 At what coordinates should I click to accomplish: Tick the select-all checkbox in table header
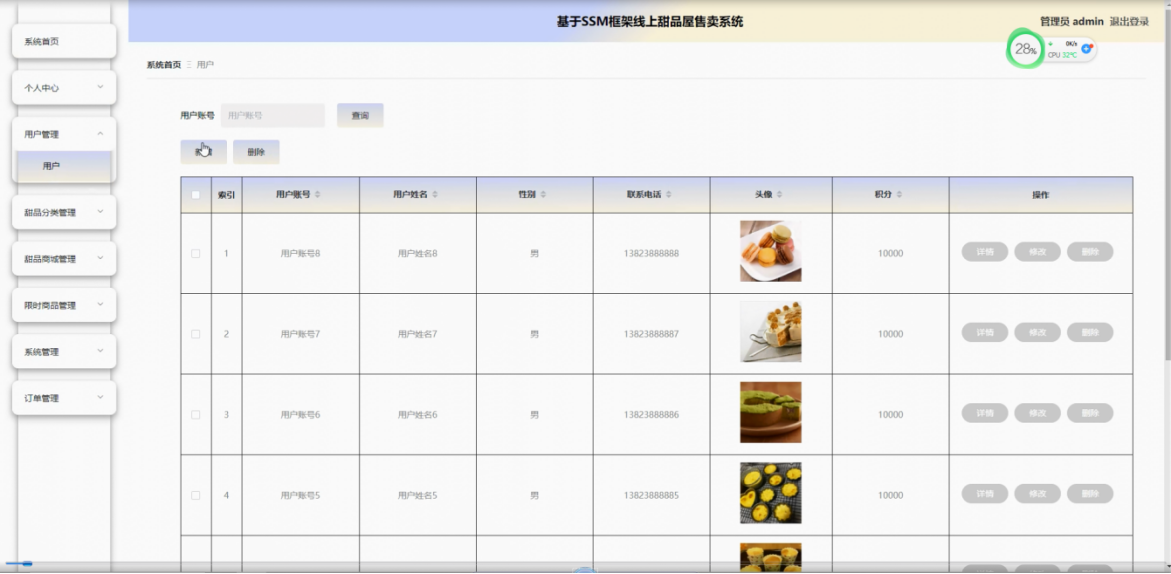(196, 195)
